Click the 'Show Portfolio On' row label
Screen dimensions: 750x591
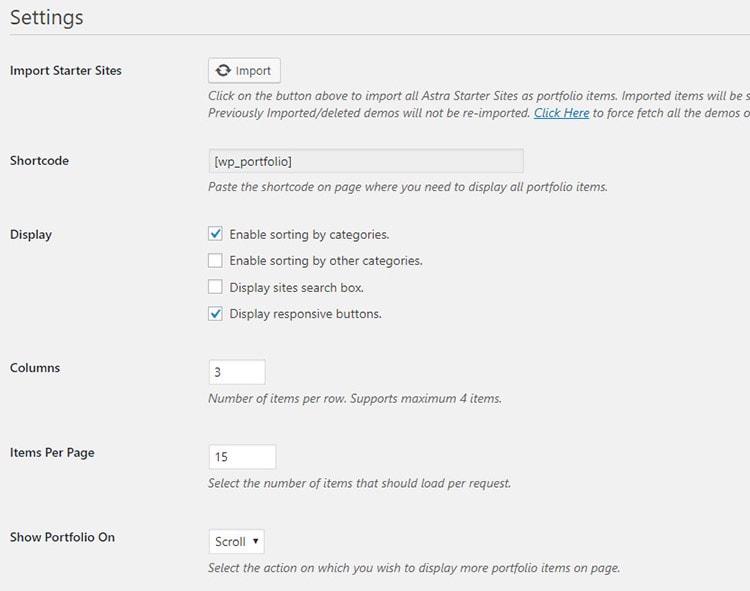coord(62,538)
